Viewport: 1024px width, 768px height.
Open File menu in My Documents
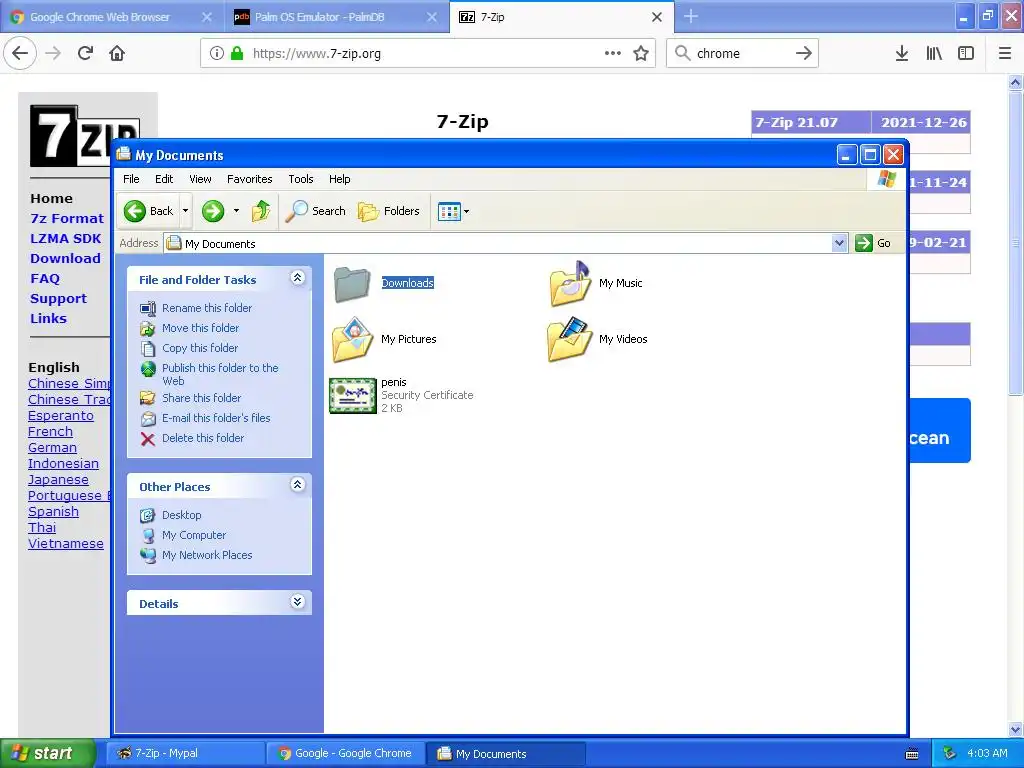click(131, 179)
